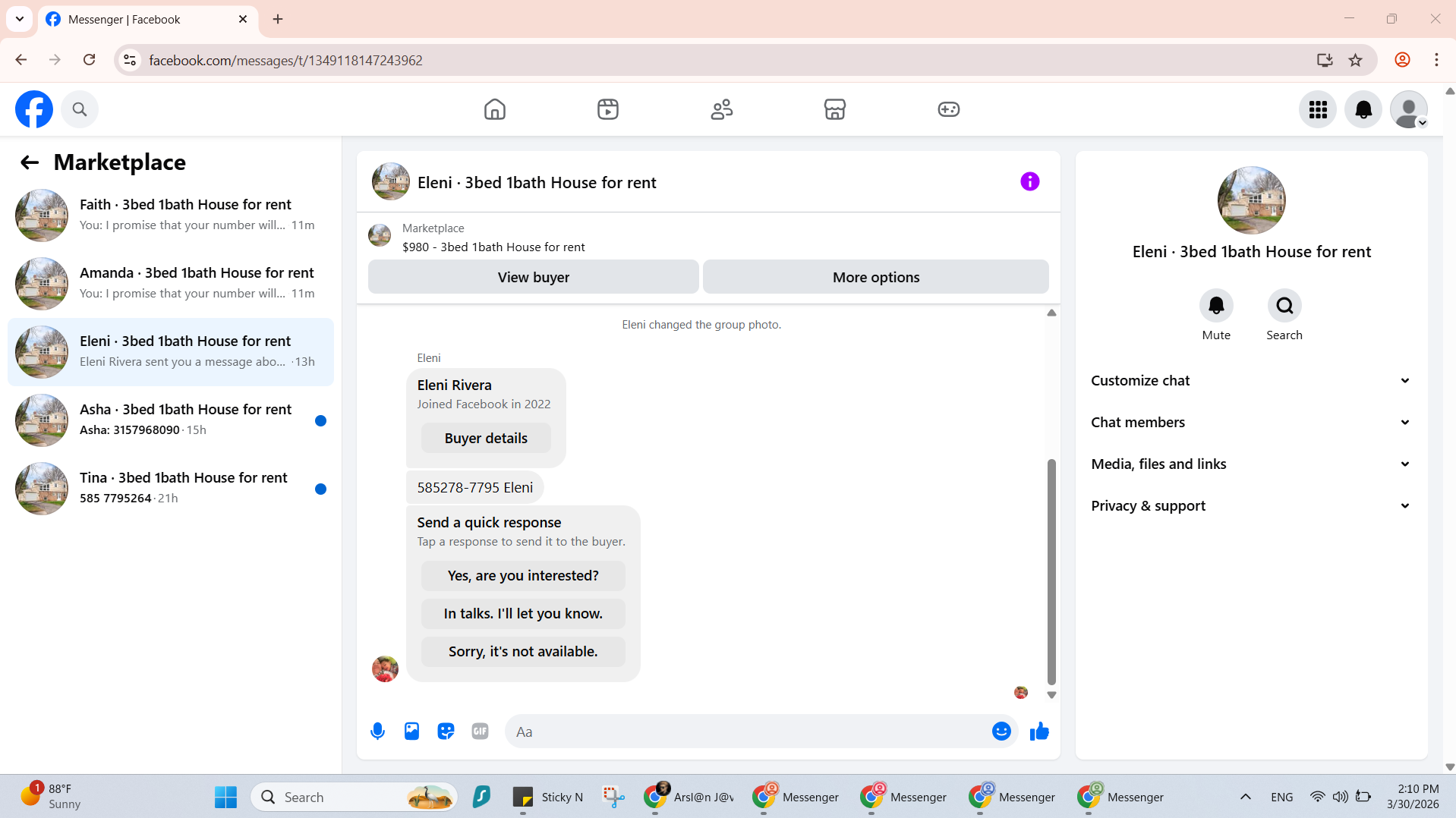Open the Tina house for rent conversation
Viewport: 1456px width, 818px height.
(171, 489)
